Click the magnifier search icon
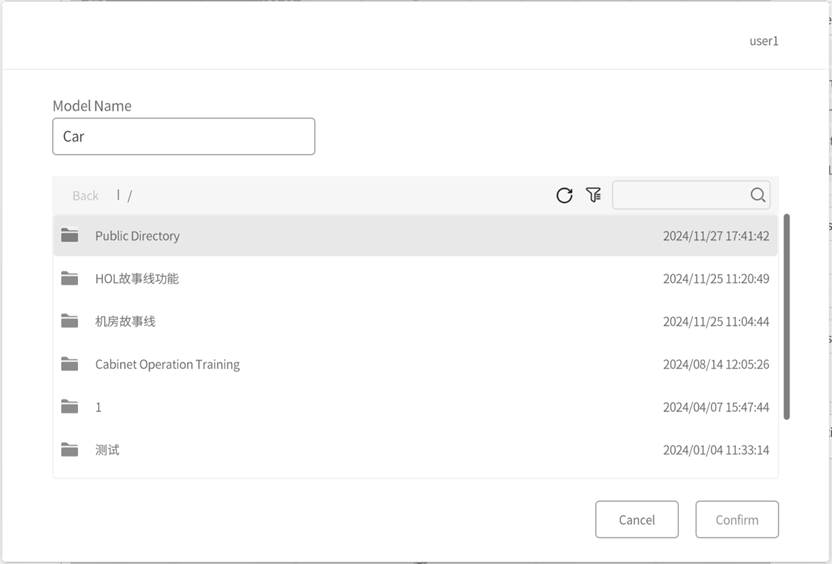Screen dimensions: 832x564 (758, 195)
